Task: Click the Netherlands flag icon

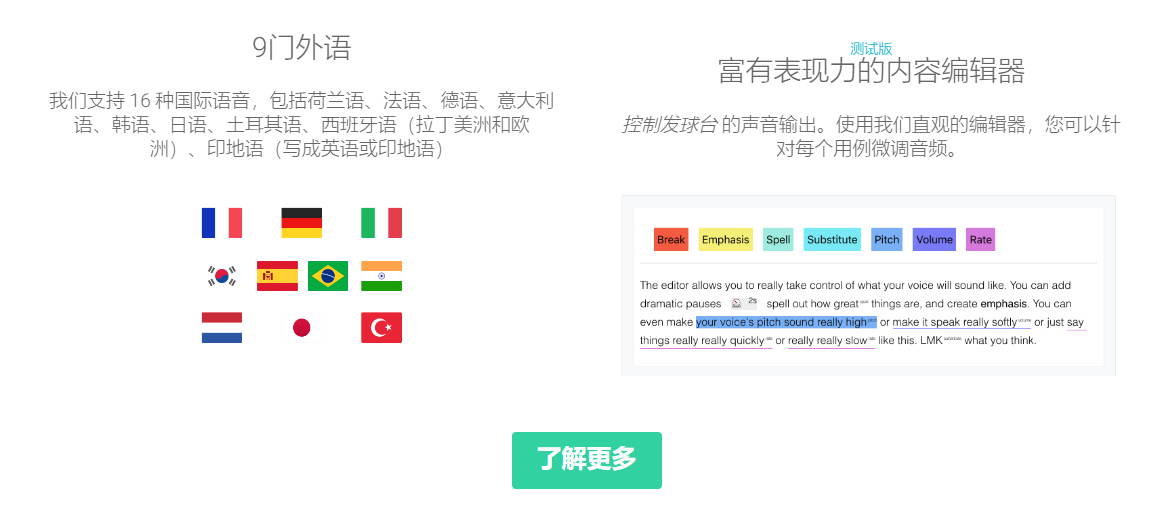Action: 222,327
